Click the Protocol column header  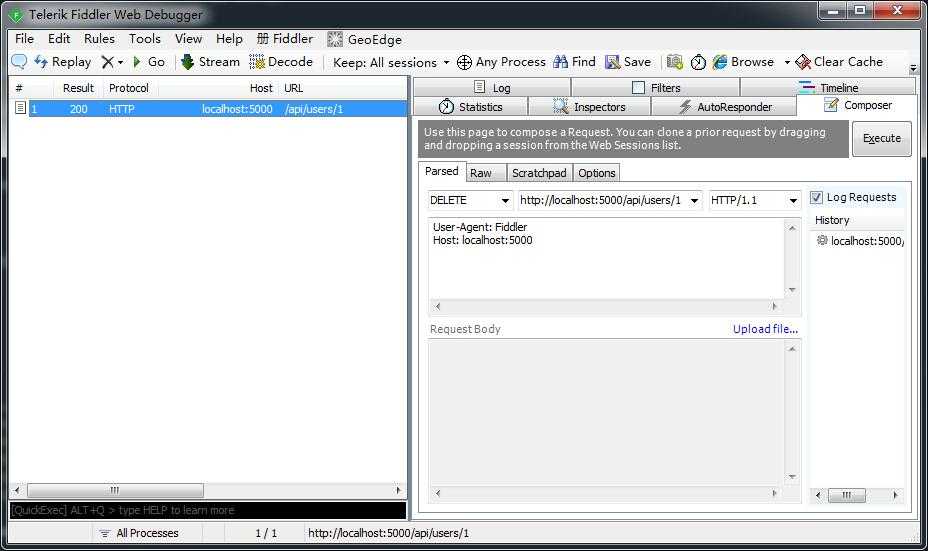(x=128, y=88)
